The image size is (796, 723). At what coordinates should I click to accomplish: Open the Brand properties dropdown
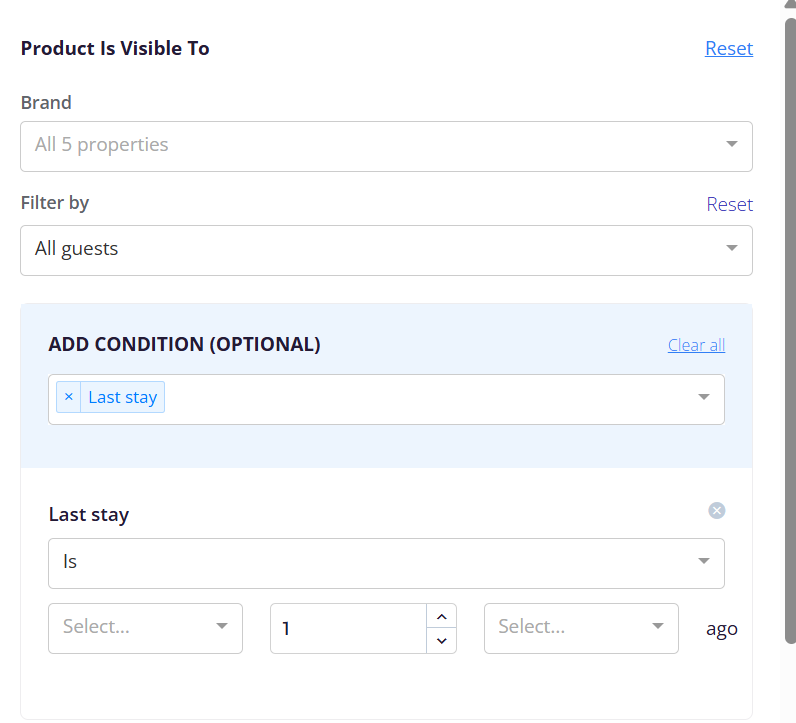pyautogui.click(x=386, y=146)
